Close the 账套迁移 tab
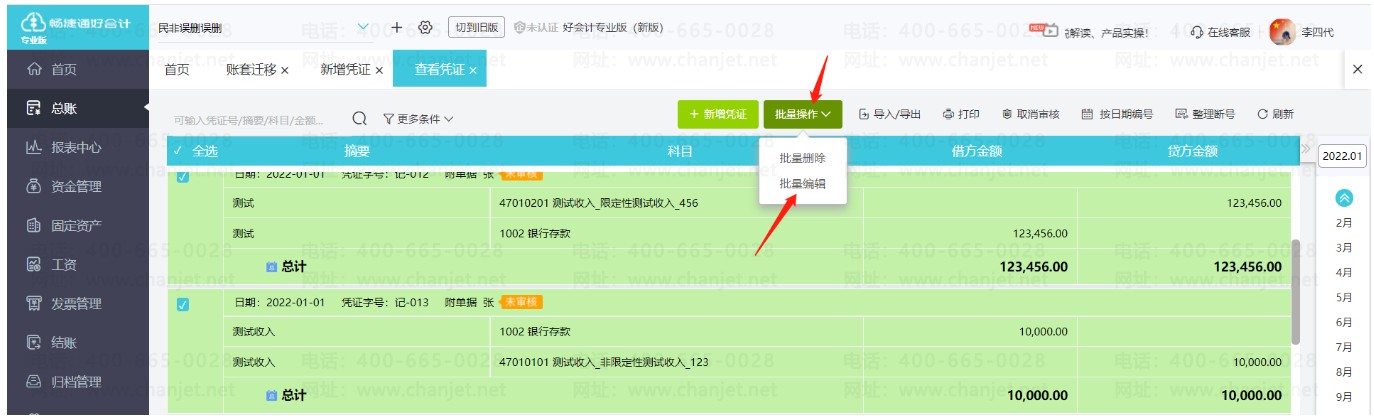This screenshot has height=420, width=1374. pos(285,71)
